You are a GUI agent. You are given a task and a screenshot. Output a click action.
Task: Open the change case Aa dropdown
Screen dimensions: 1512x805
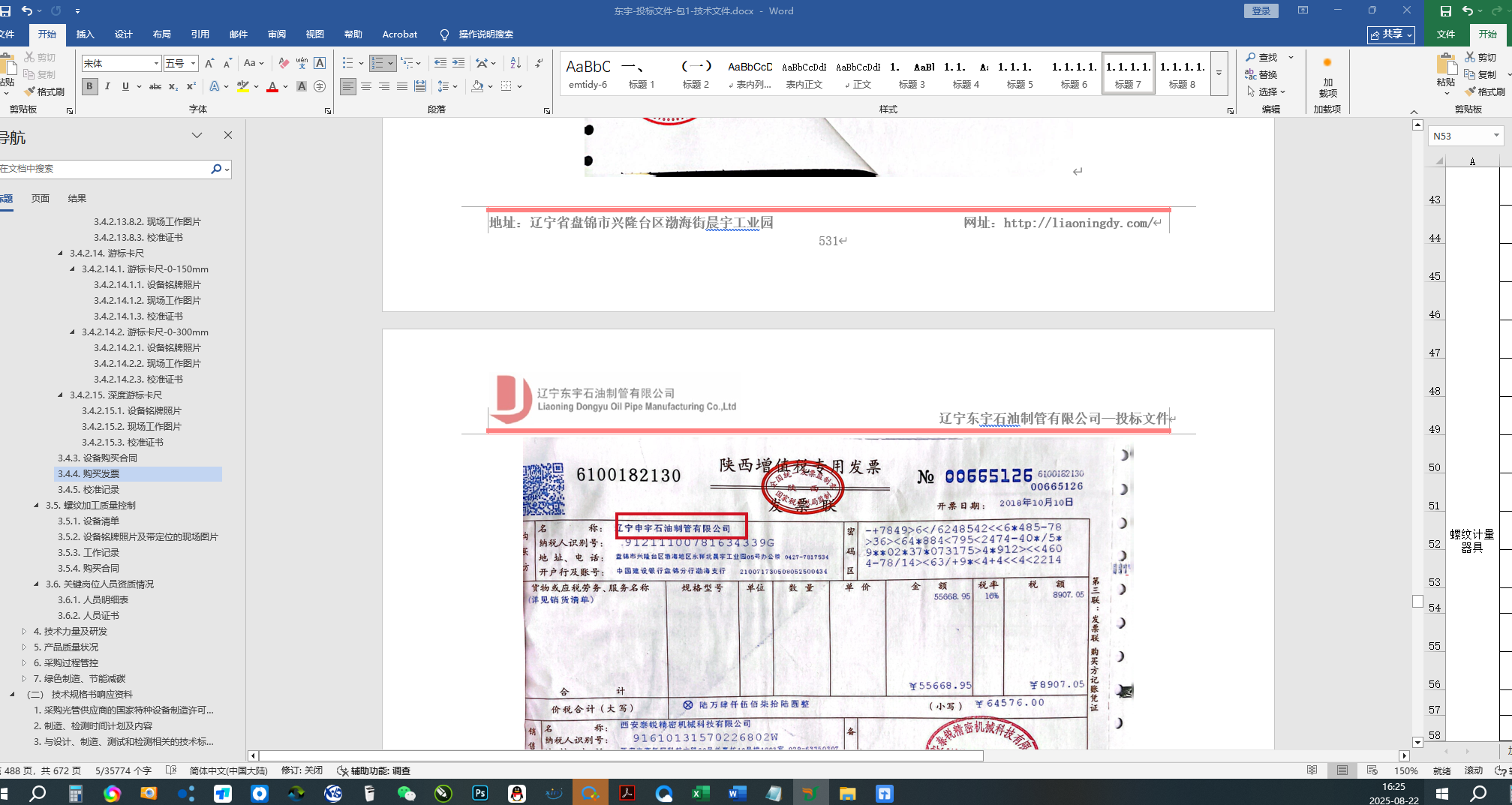point(254,63)
